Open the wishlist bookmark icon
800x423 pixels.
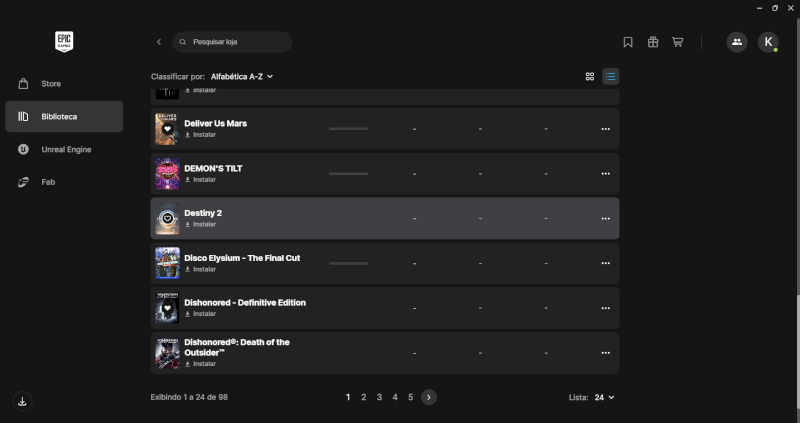click(x=628, y=42)
